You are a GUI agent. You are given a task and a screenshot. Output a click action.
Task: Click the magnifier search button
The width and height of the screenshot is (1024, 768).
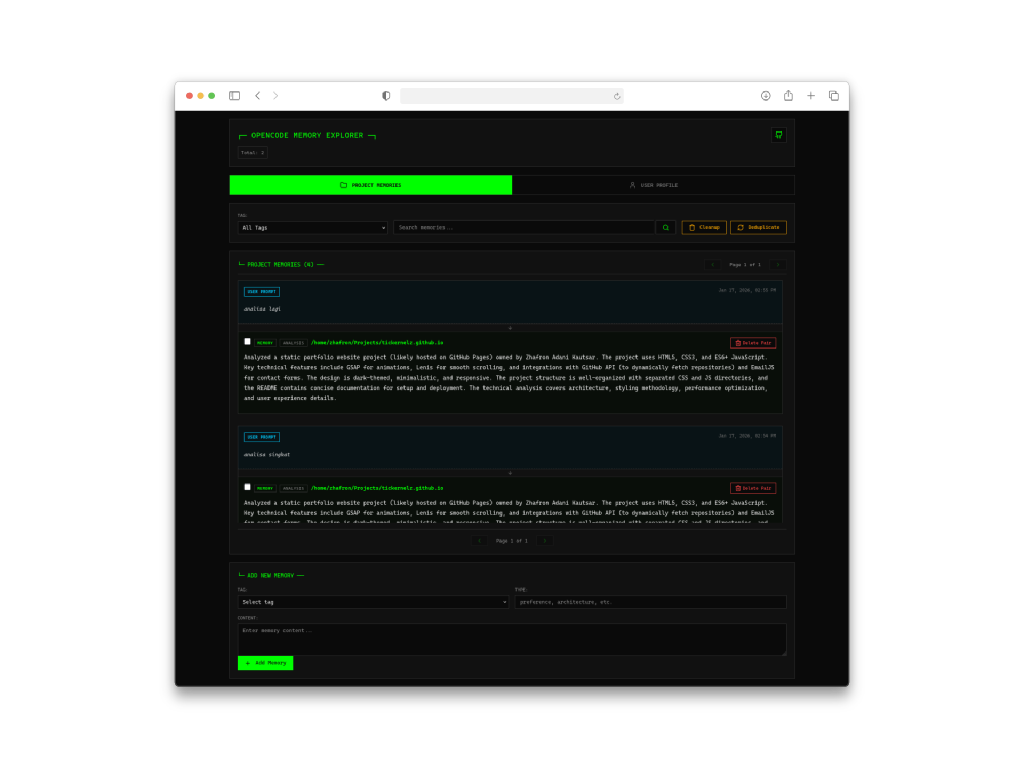[665, 227]
